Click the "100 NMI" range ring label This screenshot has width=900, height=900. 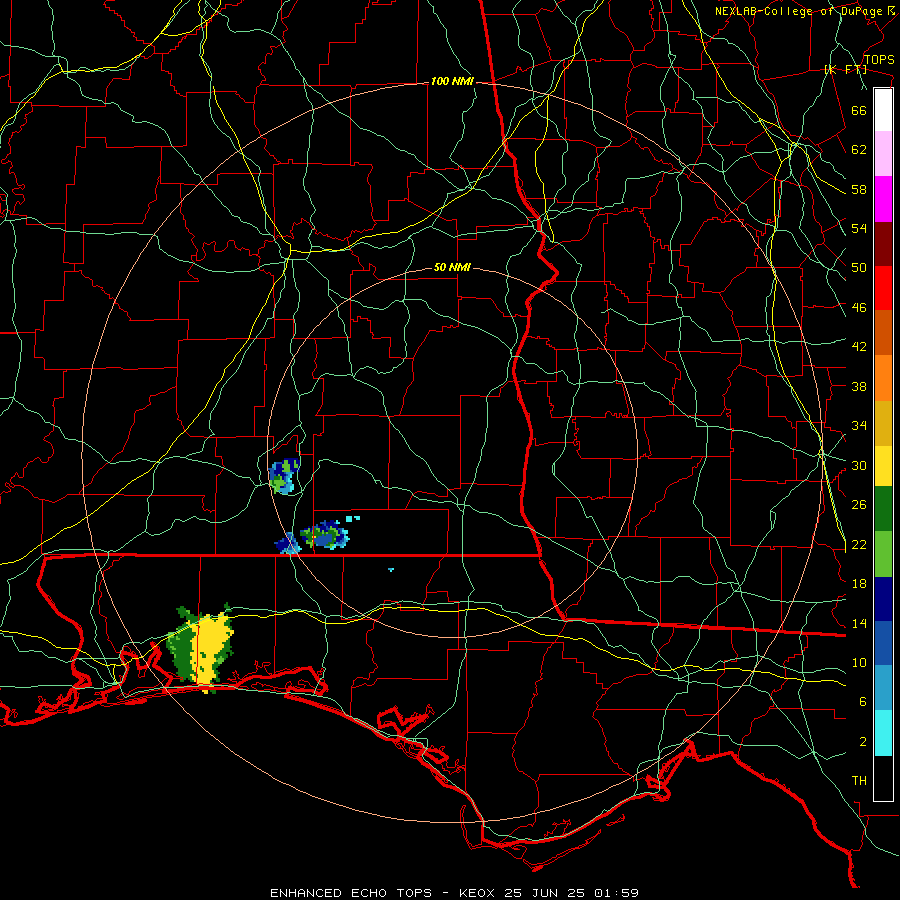pyautogui.click(x=452, y=82)
